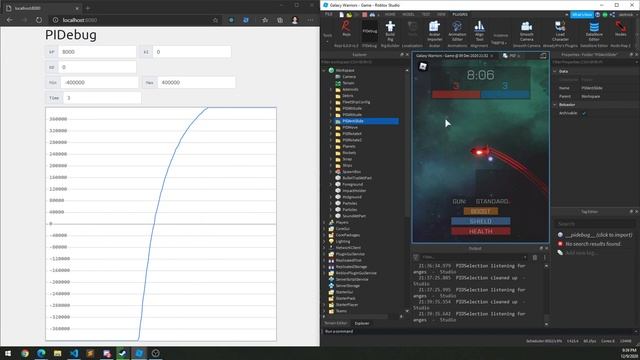Click the SHIELD bar in game HUD
Image resolution: width=640 pixels, height=360 pixels.
click(480, 221)
